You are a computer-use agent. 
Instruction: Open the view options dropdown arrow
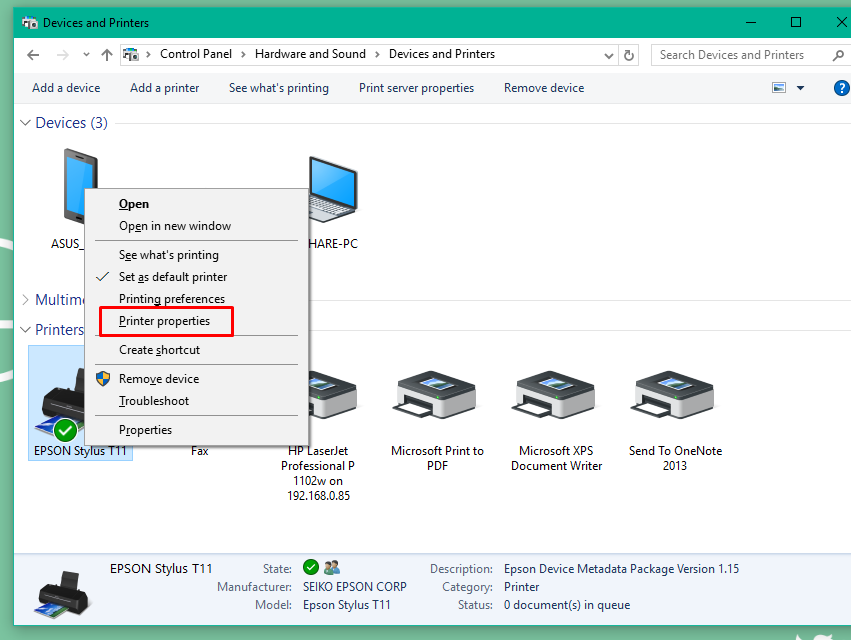[x=801, y=88]
